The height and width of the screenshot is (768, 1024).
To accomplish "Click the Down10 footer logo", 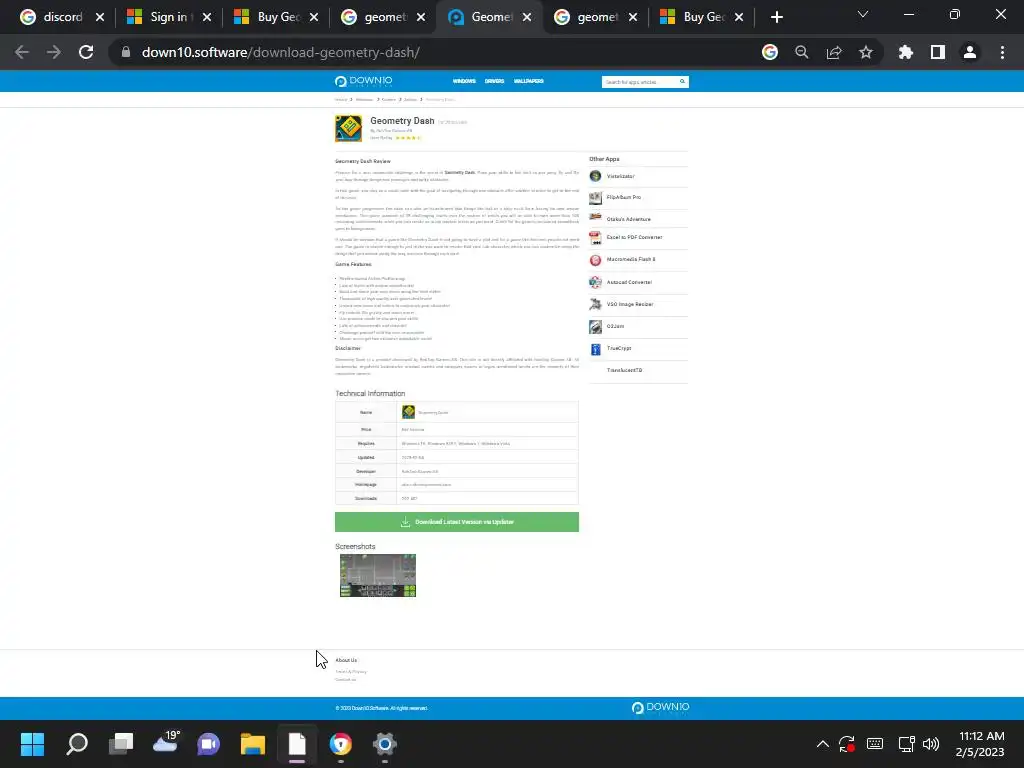I will point(660,708).
